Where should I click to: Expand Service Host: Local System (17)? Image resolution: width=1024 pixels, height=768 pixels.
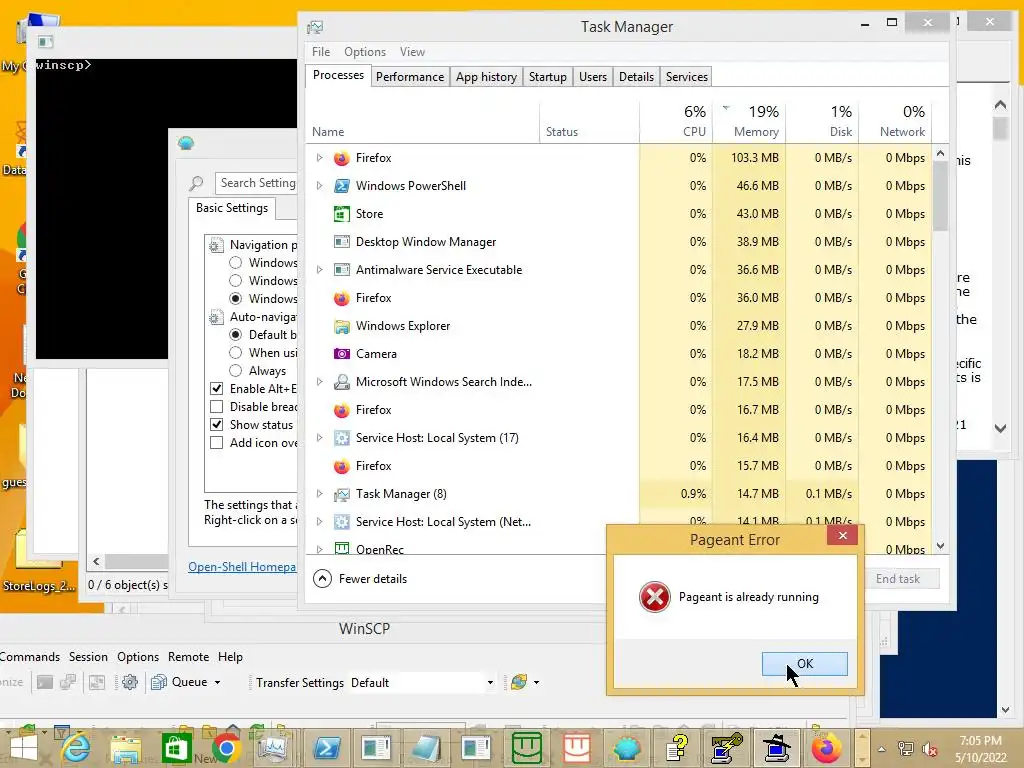(x=319, y=438)
